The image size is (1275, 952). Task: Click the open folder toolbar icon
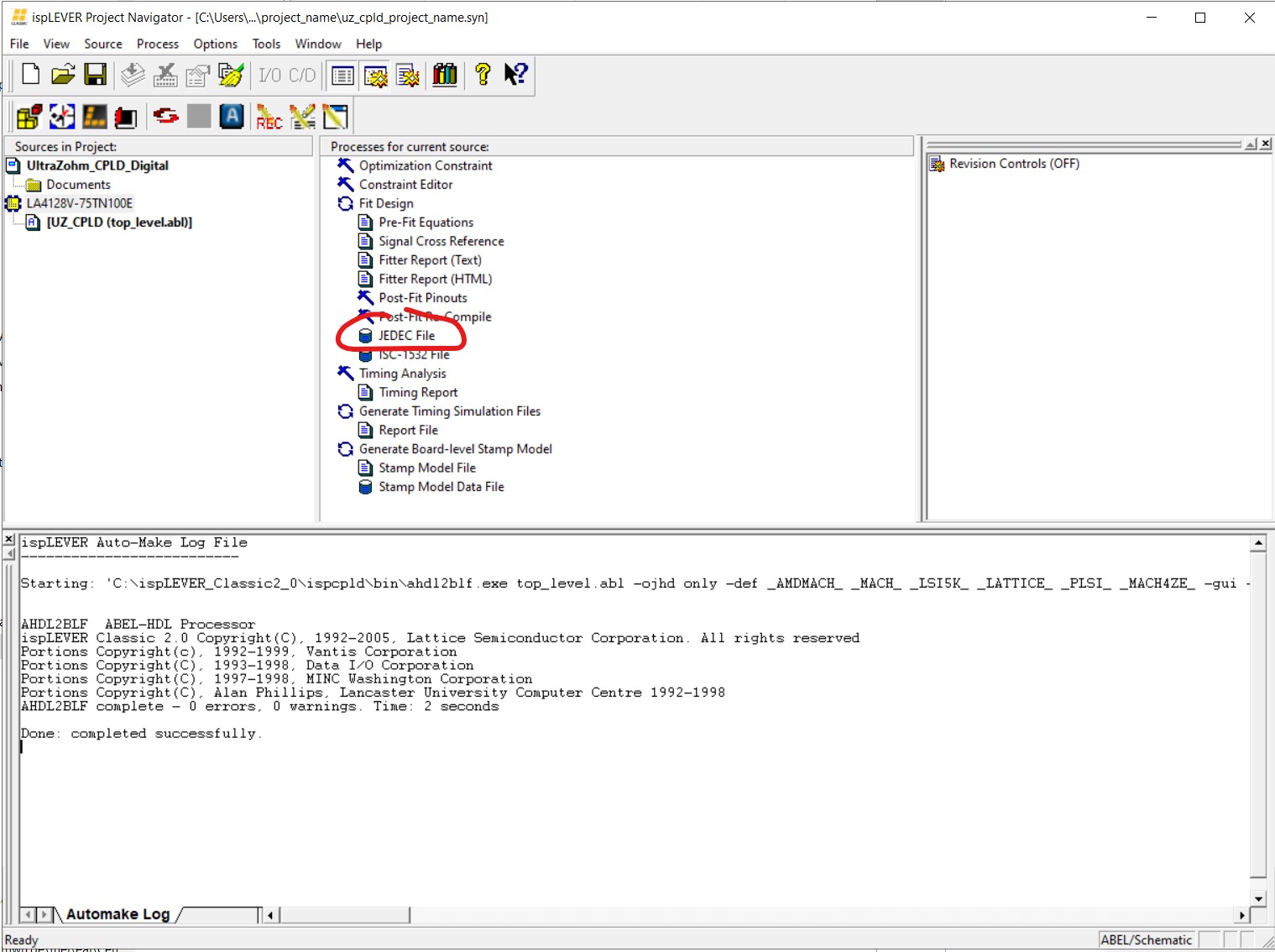coord(63,75)
